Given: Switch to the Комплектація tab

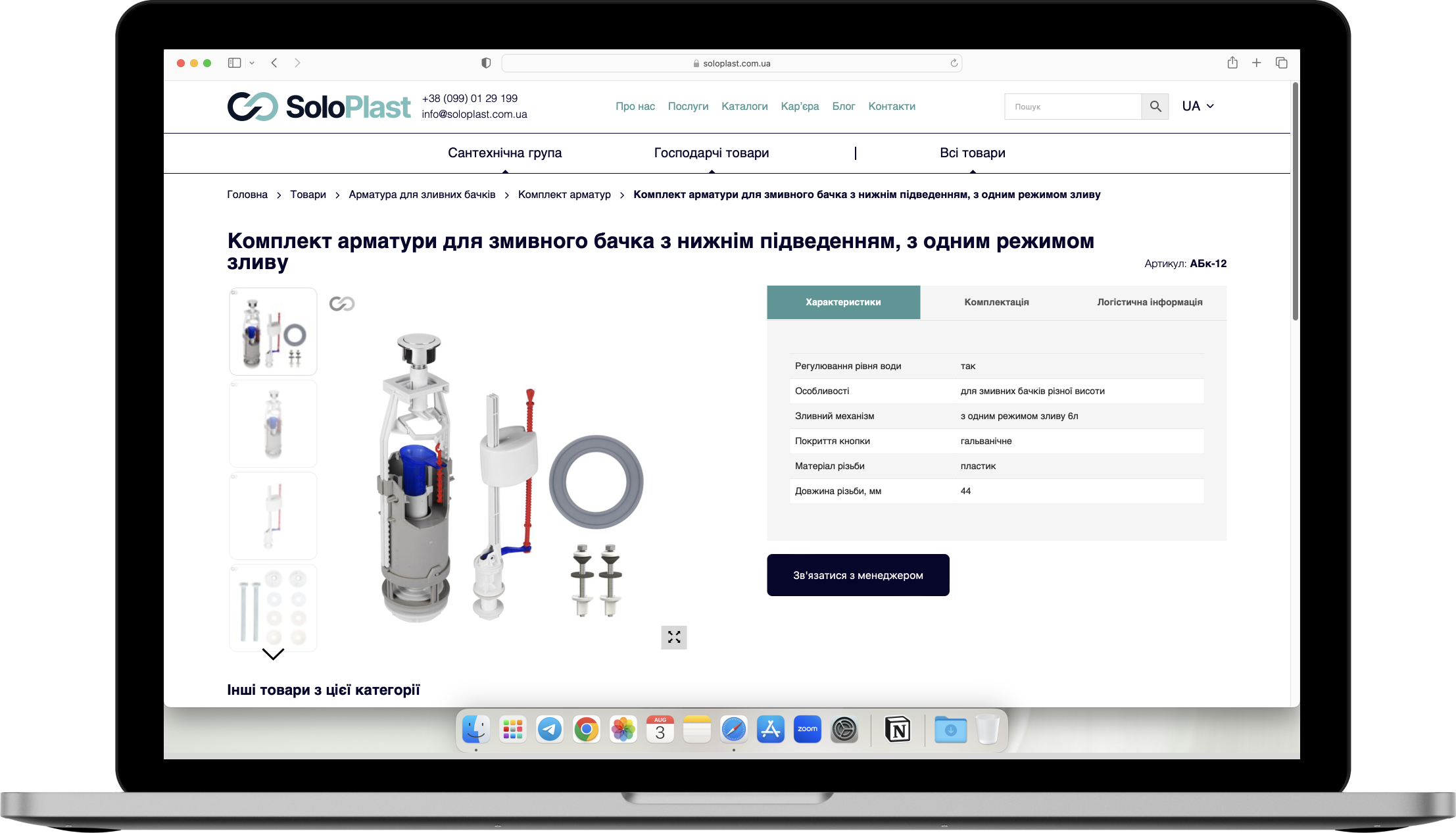Looking at the screenshot, I should coord(996,303).
